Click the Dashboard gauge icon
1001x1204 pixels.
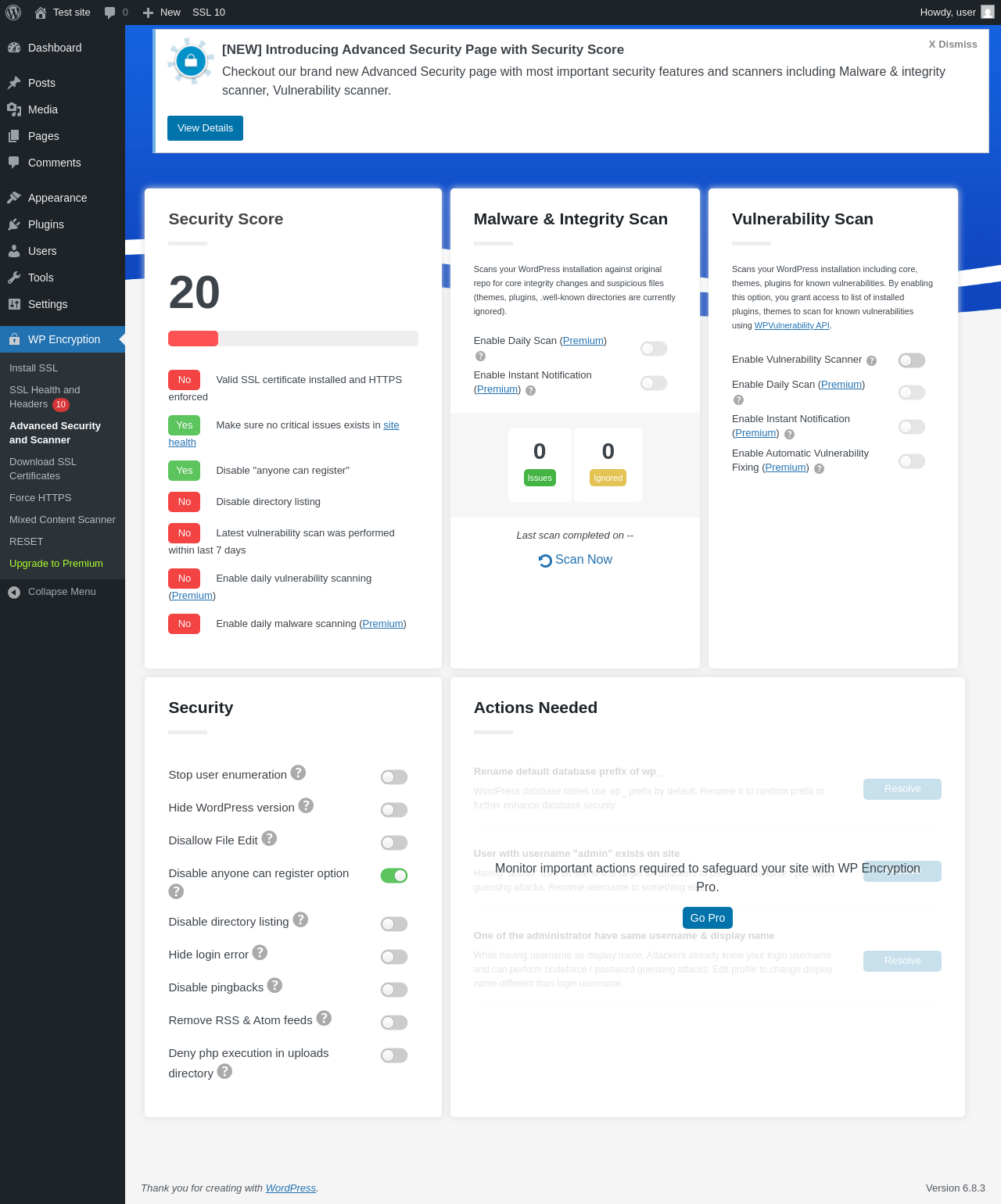point(14,48)
